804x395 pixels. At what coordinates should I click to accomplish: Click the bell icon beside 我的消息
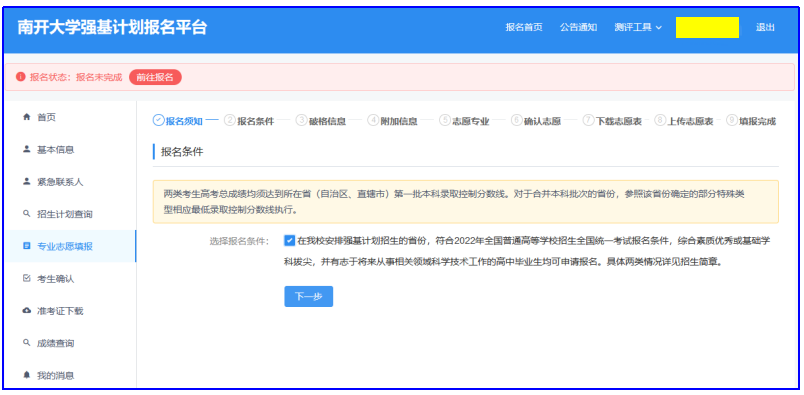point(27,375)
